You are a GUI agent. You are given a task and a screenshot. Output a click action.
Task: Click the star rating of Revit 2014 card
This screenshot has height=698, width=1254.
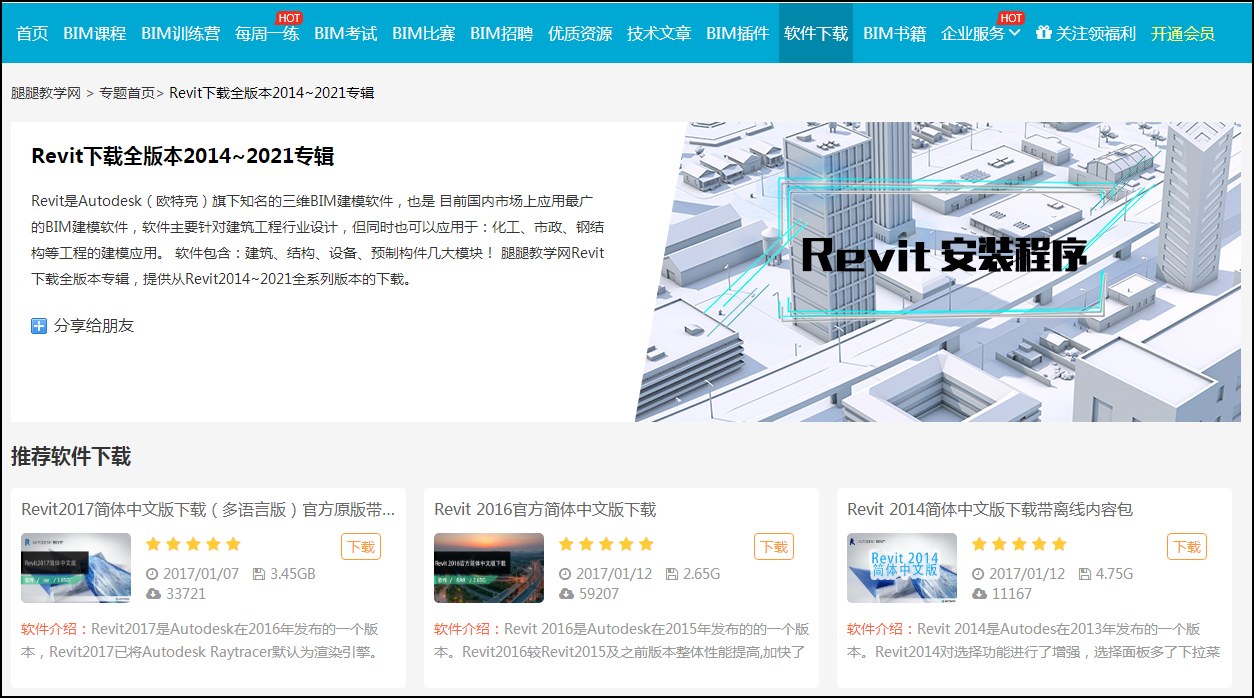1020,544
